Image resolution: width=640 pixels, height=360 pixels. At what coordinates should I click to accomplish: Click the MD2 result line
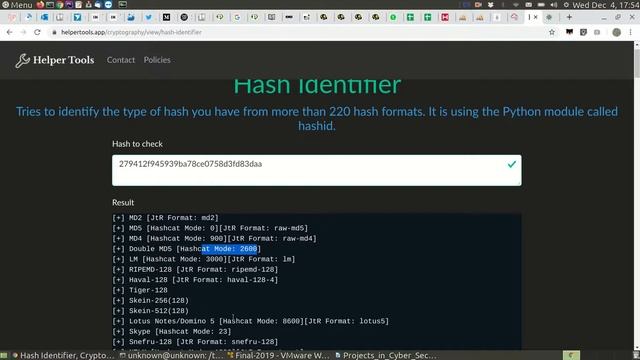tap(165, 218)
